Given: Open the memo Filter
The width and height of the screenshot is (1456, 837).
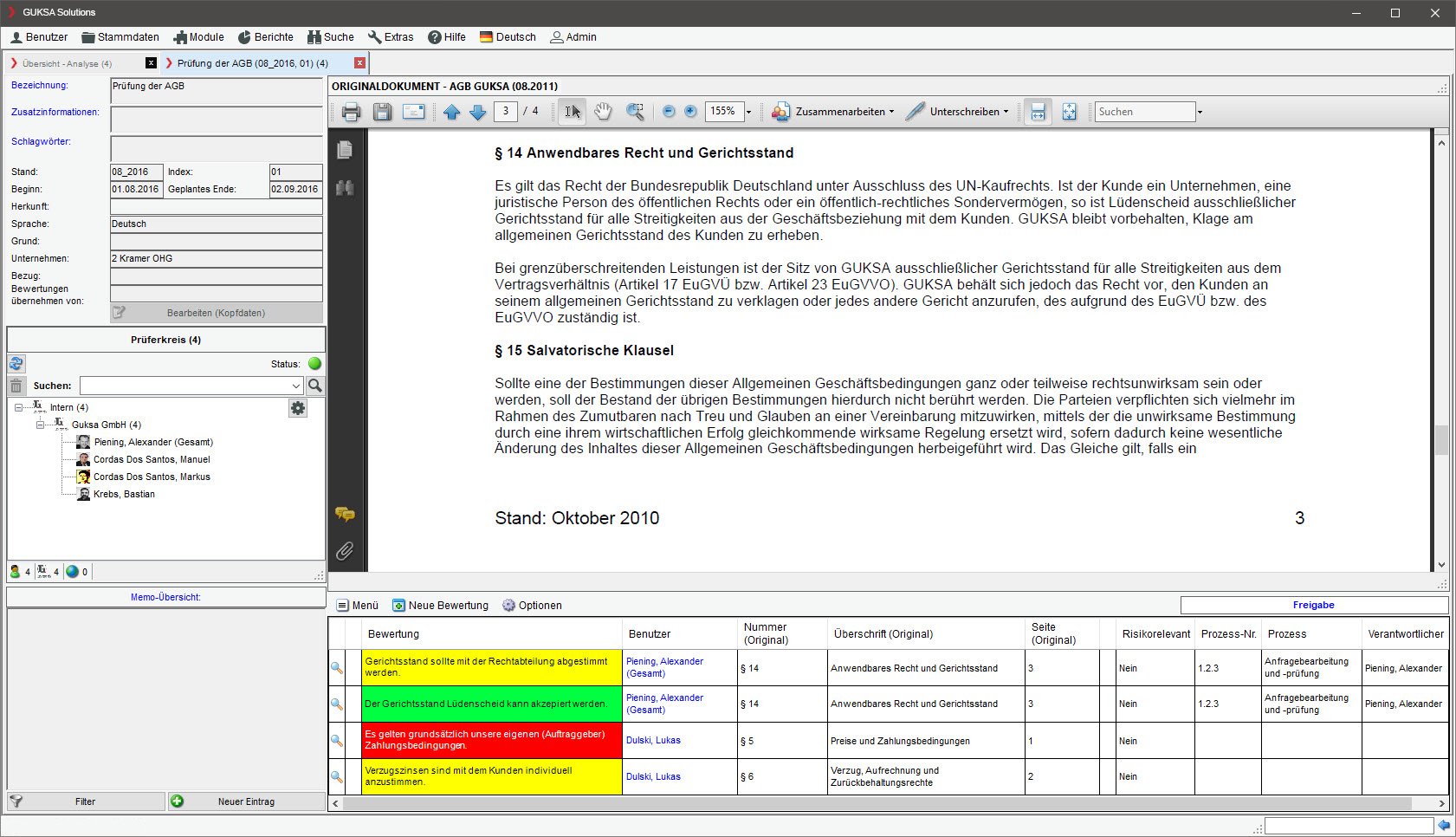Looking at the screenshot, I should coord(86,801).
